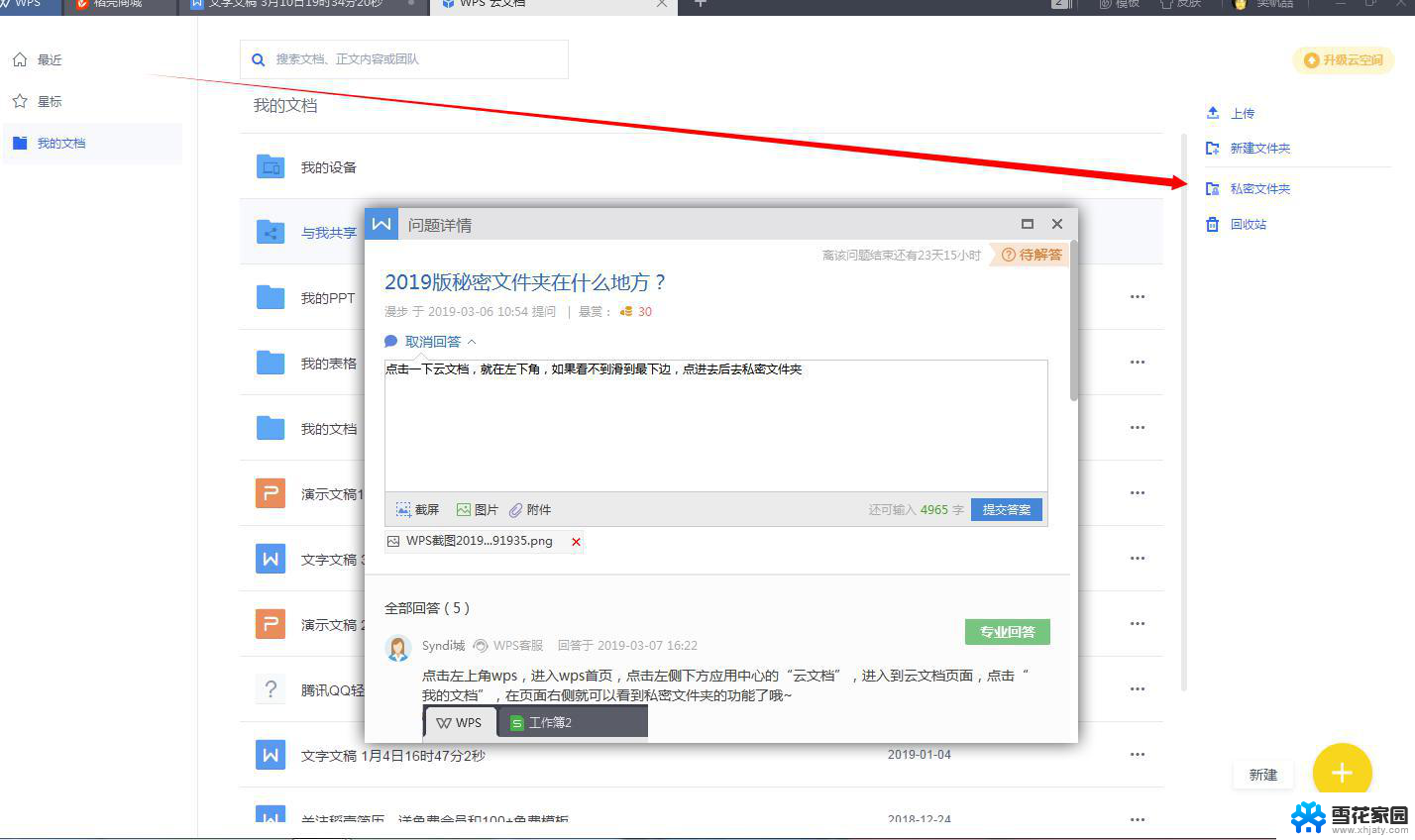Click the 上传 upload icon
This screenshot has height=840, width=1415.
coord(1213,113)
